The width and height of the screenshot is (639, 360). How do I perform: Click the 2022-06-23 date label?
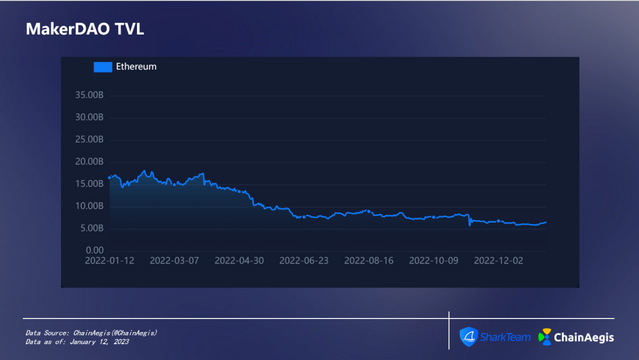(304, 261)
